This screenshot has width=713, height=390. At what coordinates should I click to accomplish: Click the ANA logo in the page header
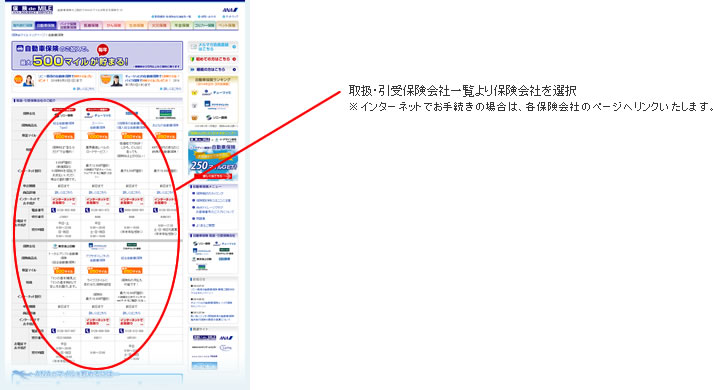[230, 10]
